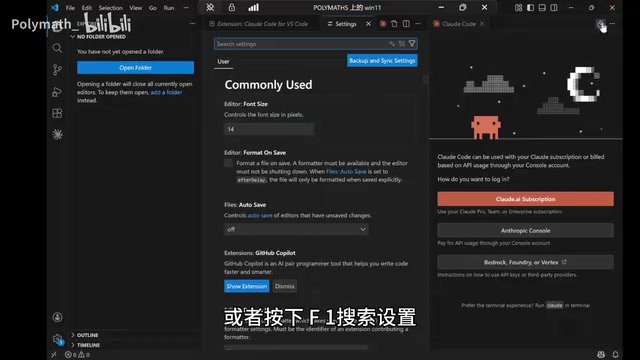Open the Extensions view icon
The image size is (640, 360).
[x=57, y=113]
